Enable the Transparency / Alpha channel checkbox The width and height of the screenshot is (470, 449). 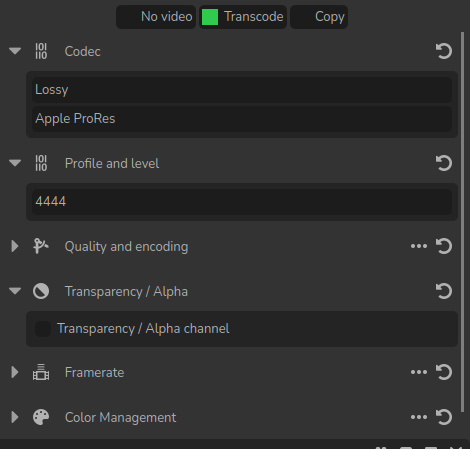pos(43,329)
